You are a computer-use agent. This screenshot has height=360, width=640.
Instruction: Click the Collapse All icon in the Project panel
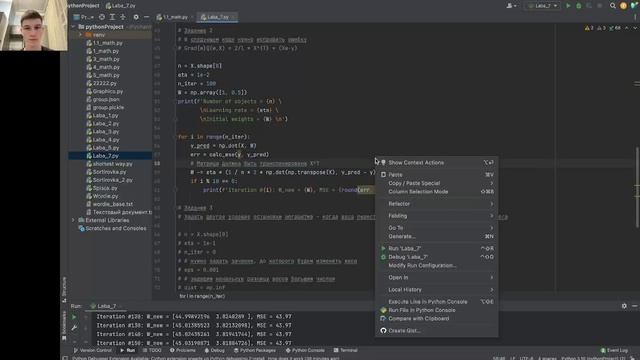(123, 17)
